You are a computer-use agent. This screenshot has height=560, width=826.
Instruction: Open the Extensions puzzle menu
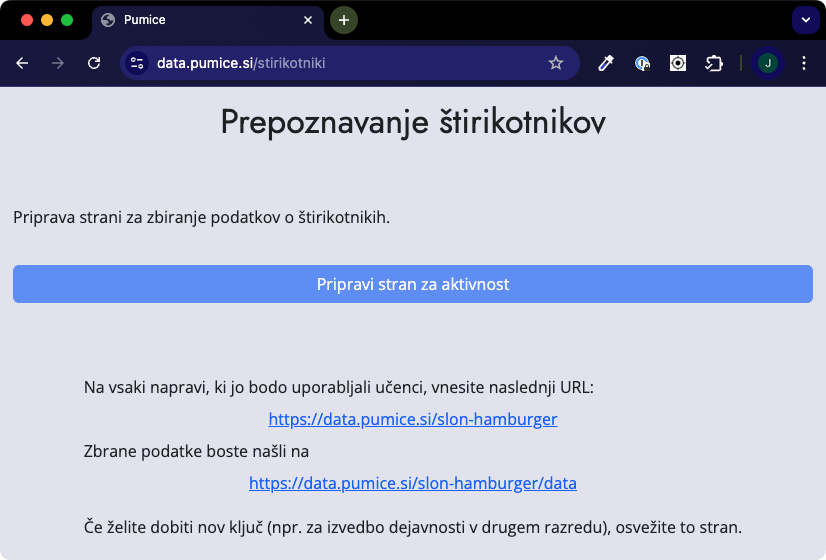click(x=714, y=63)
